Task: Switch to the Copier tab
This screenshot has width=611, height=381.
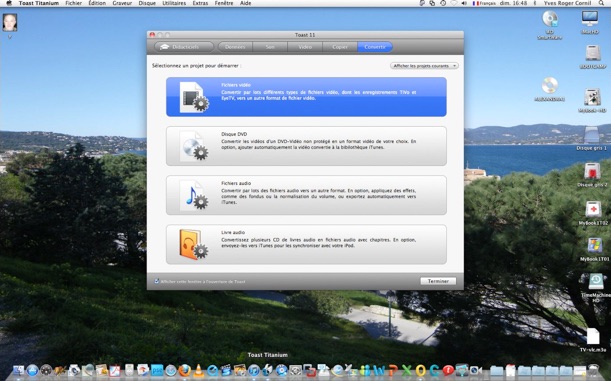Action: coord(340,47)
